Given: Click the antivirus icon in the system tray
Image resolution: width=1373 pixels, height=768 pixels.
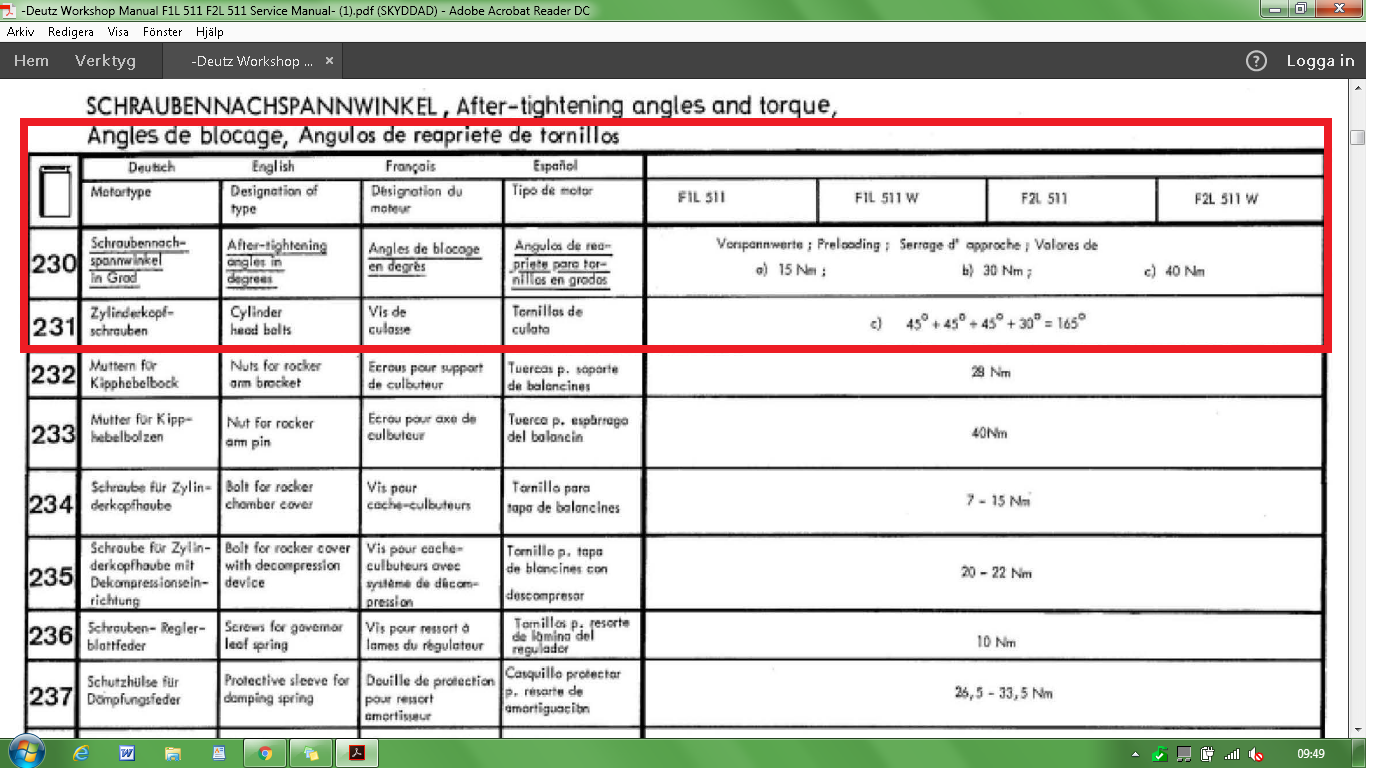Looking at the screenshot, I should coord(1158,754).
